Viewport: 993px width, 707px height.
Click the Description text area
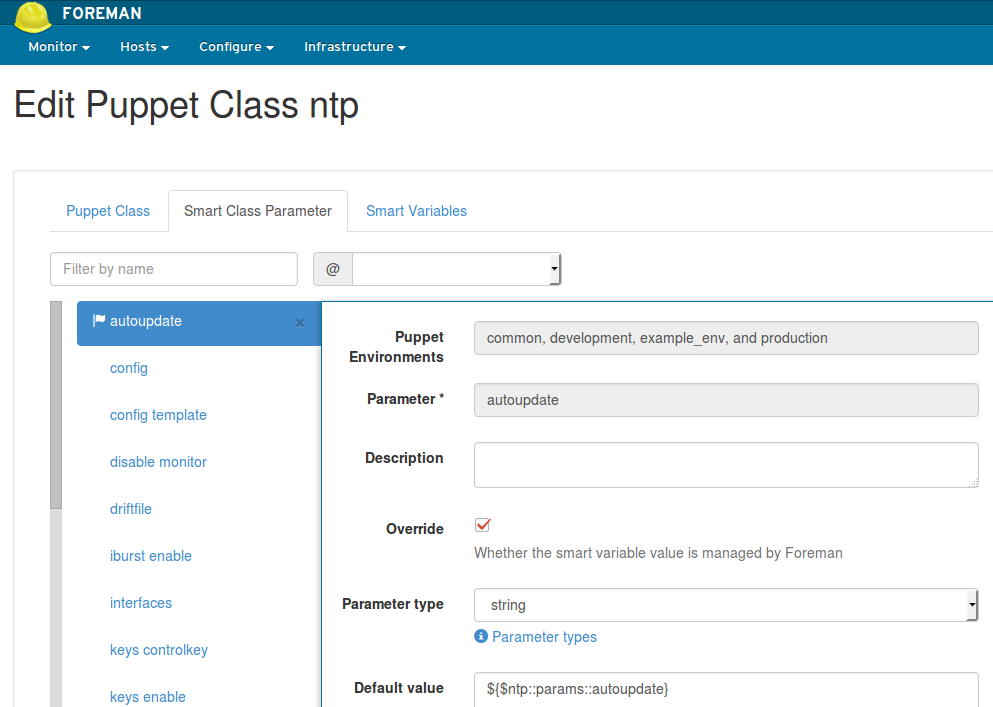(x=726, y=465)
